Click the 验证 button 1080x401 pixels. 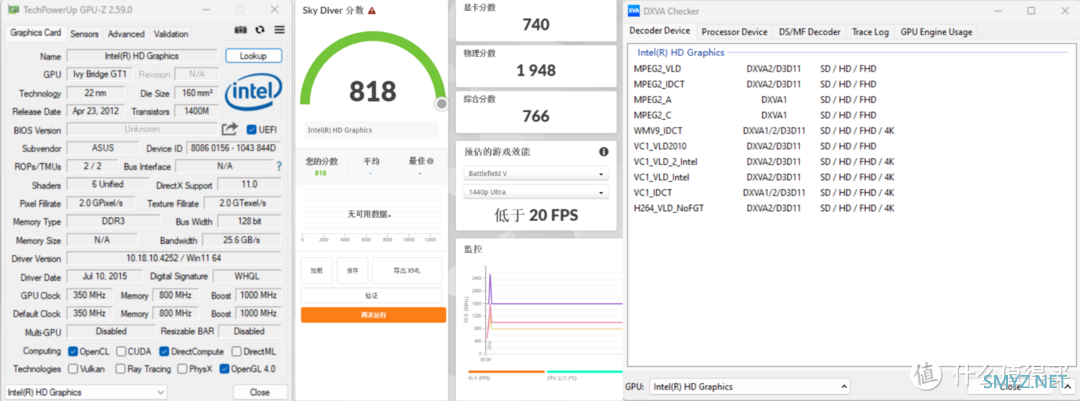coord(371,296)
